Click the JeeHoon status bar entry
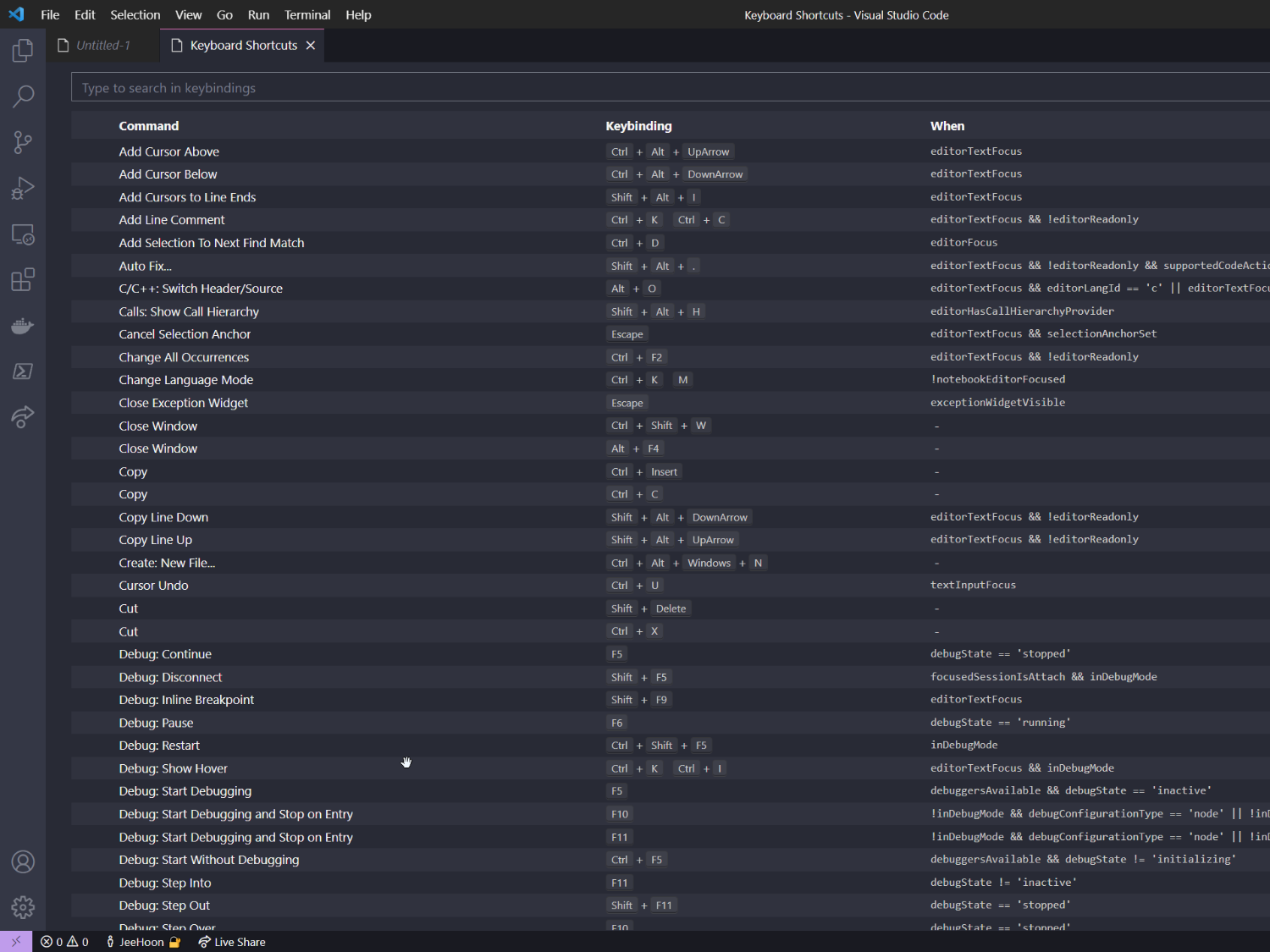This screenshot has width=1270, height=952. point(142,942)
